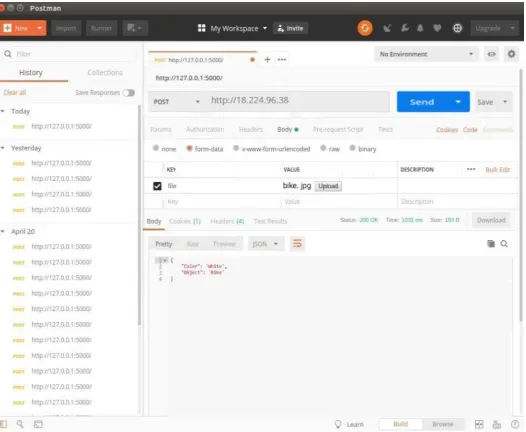The image size is (526, 432).
Task: Click the history Filter search field
Action: [x=70, y=54]
